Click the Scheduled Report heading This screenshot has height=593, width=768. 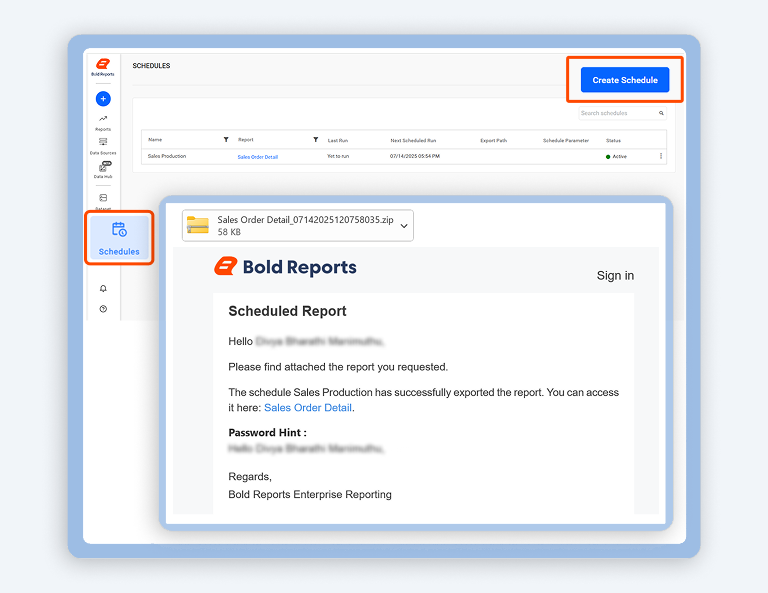[288, 311]
